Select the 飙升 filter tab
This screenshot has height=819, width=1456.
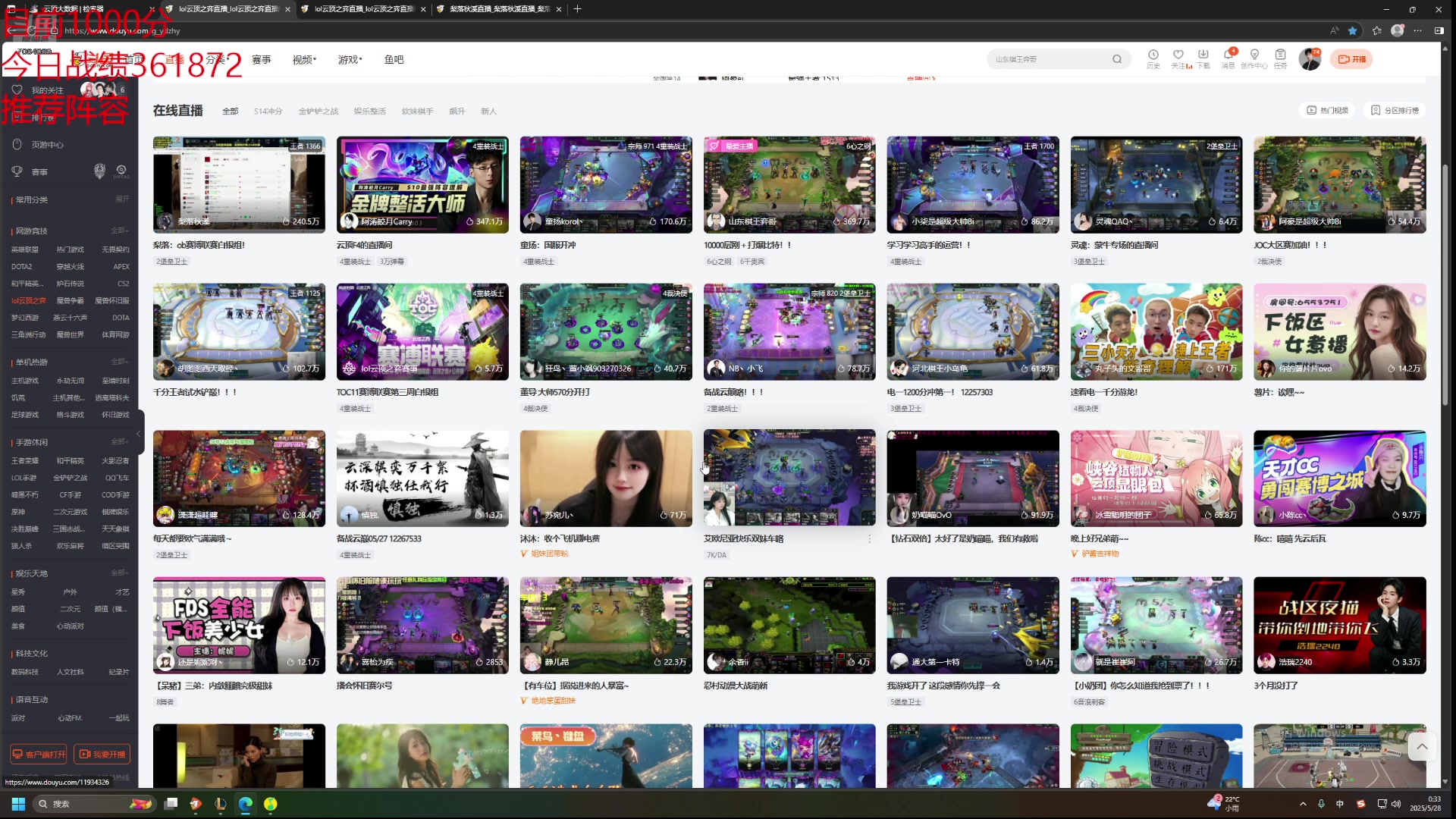coord(457,111)
